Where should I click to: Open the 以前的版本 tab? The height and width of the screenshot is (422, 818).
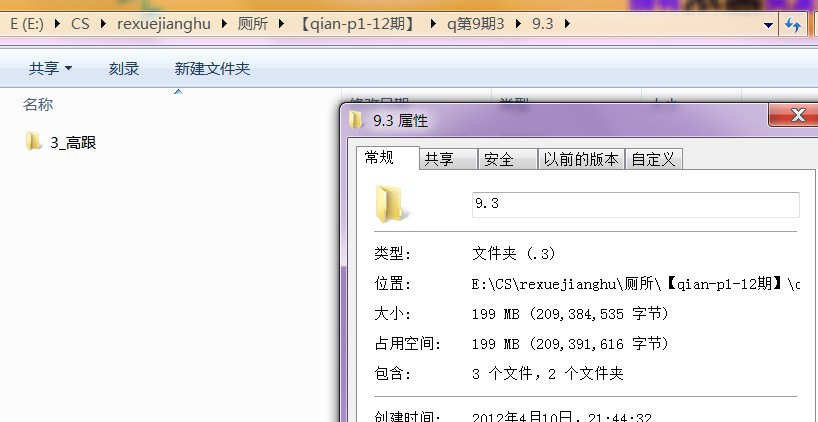(x=580, y=159)
